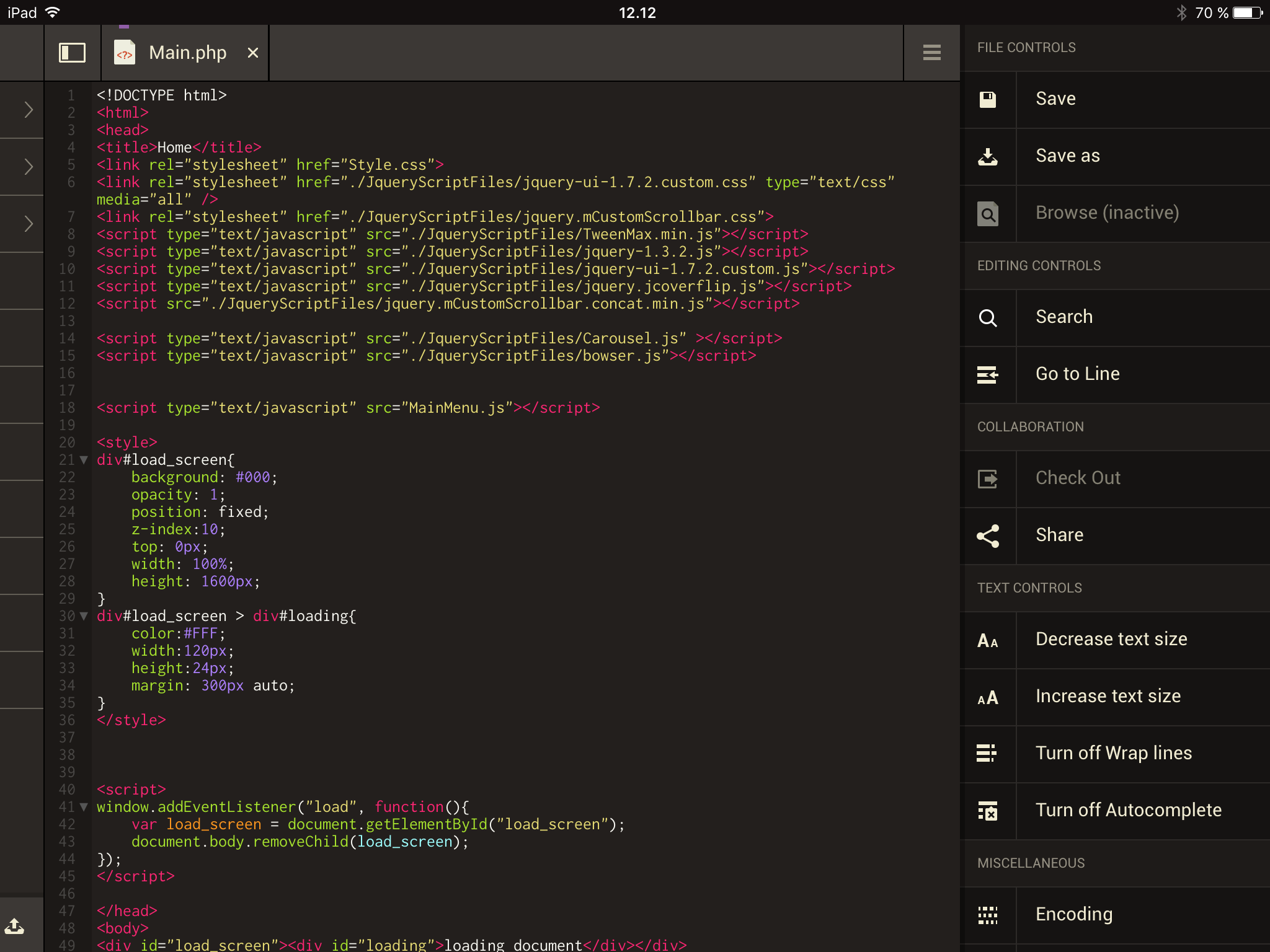
Task: Close the Main.php tab
Action: 252,53
